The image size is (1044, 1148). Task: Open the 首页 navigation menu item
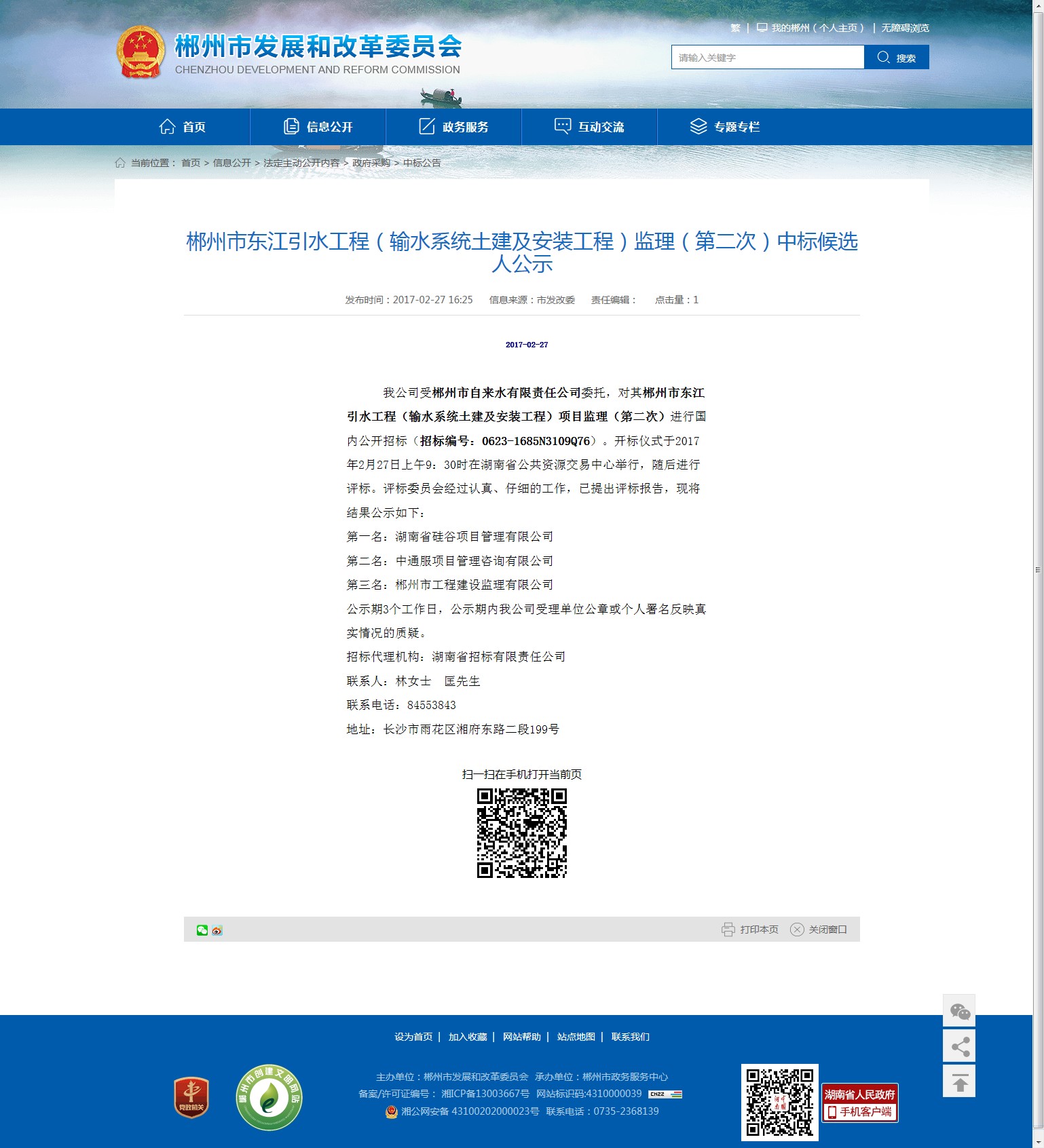pos(183,127)
